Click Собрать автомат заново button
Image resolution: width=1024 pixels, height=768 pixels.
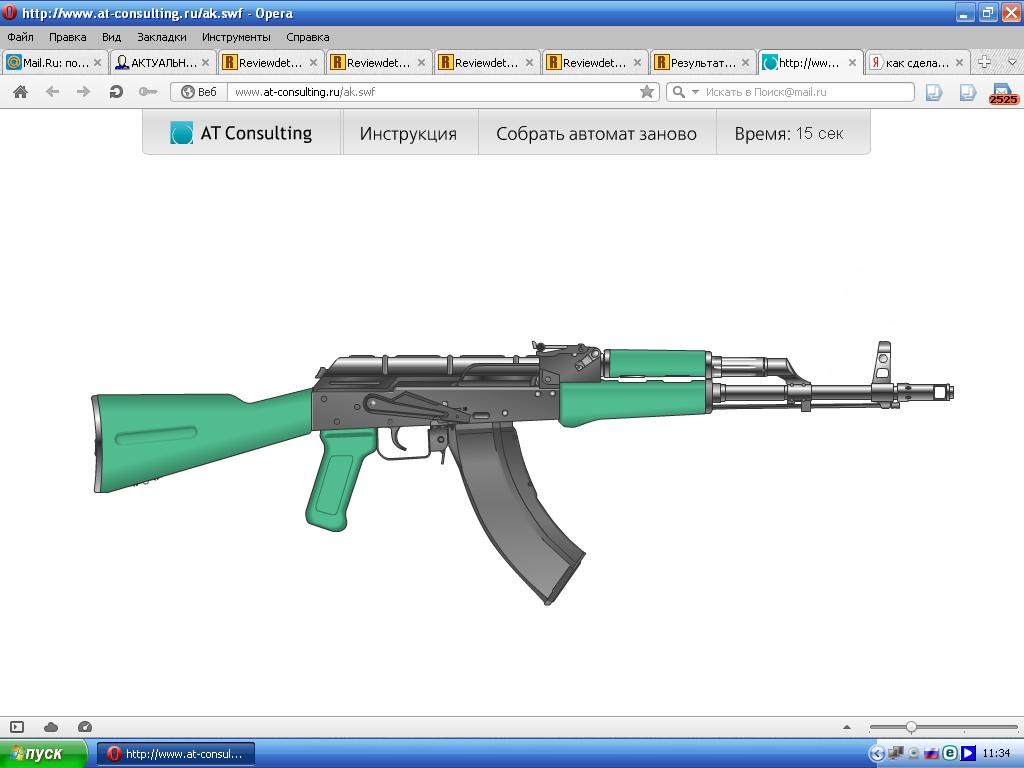[x=596, y=134]
